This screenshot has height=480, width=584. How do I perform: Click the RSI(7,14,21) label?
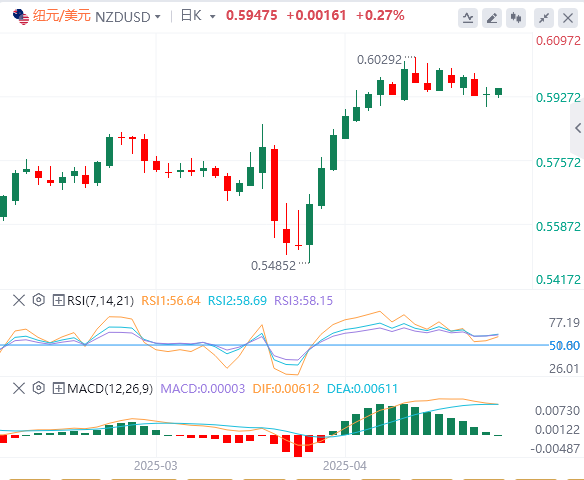100,301
